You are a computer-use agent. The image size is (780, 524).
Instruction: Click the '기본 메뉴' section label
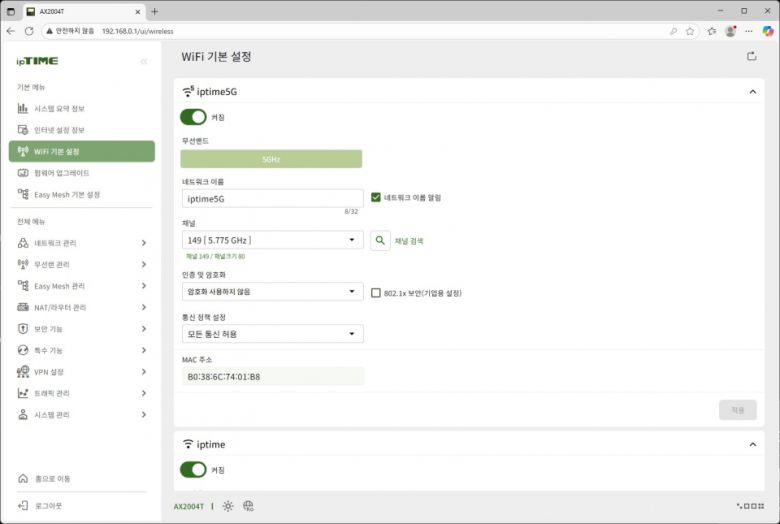pos(31,87)
